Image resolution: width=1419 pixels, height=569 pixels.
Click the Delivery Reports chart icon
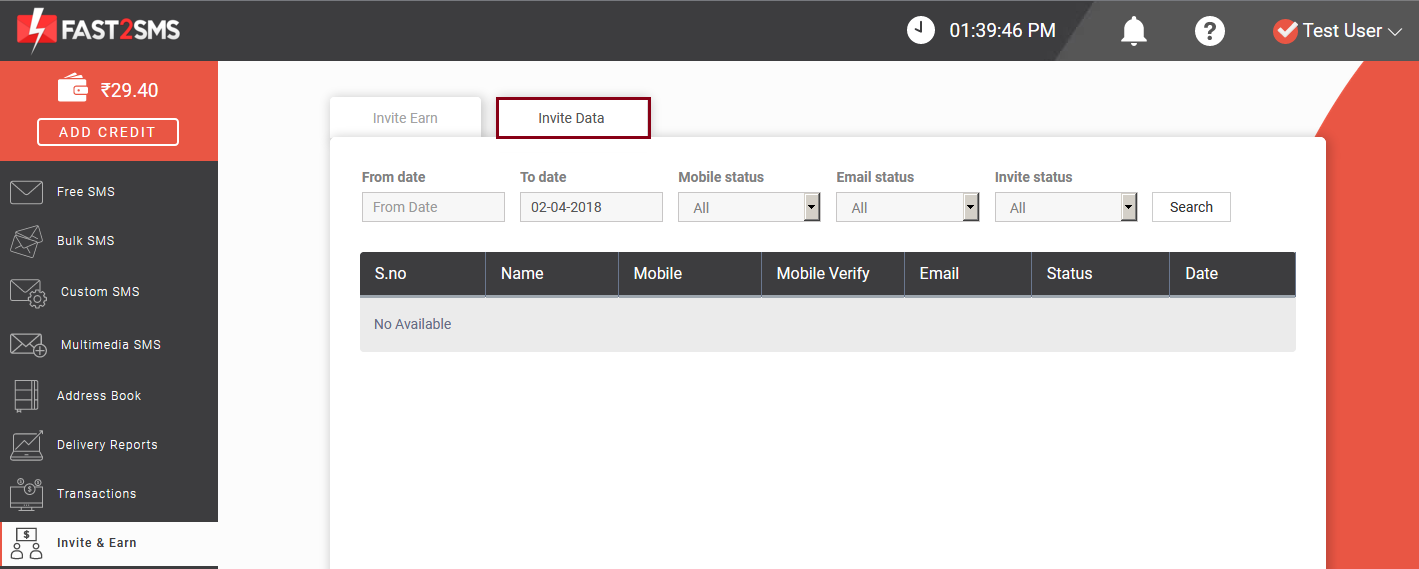click(26, 445)
